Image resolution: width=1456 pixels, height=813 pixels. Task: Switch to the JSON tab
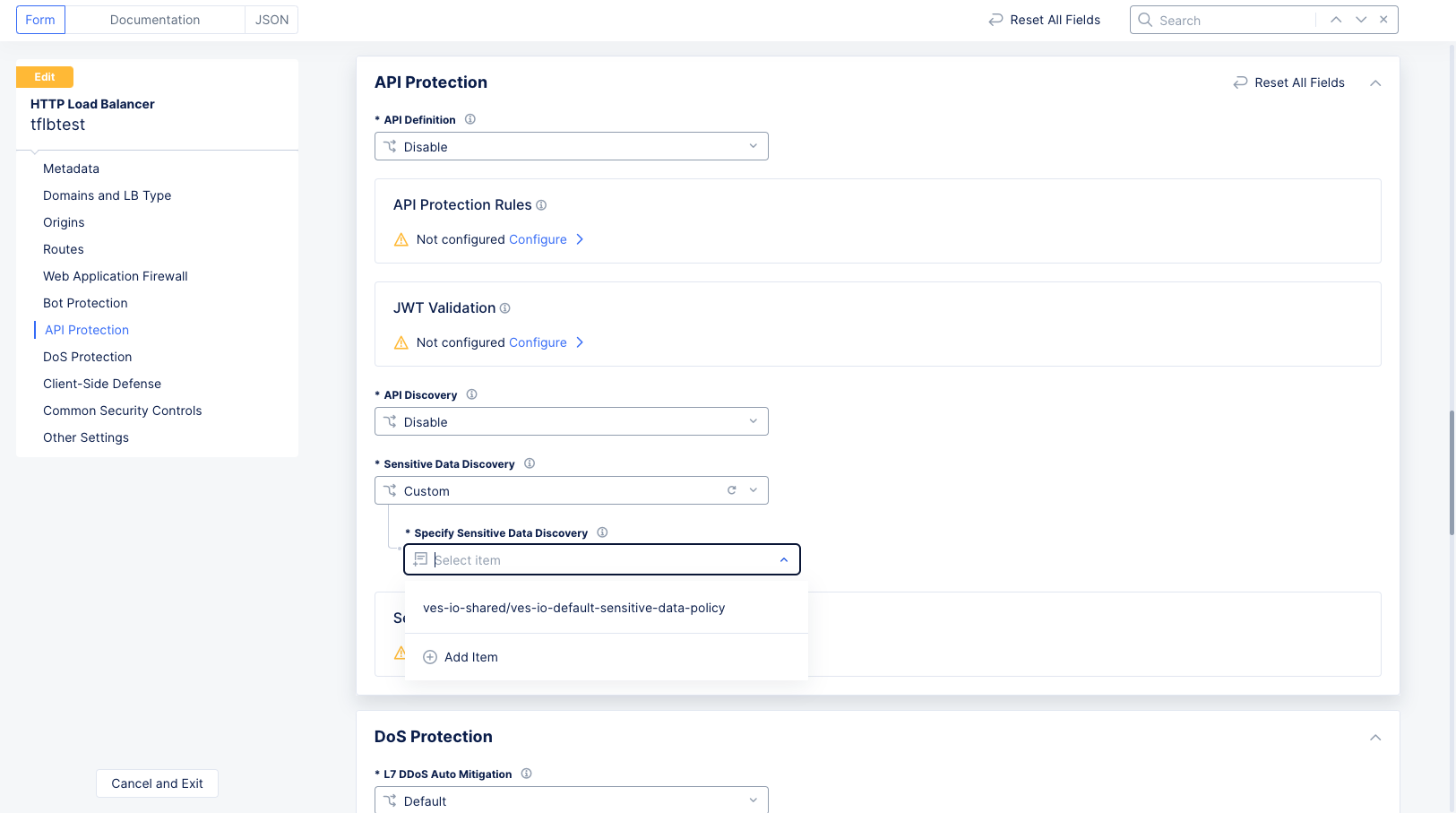pos(271,19)
